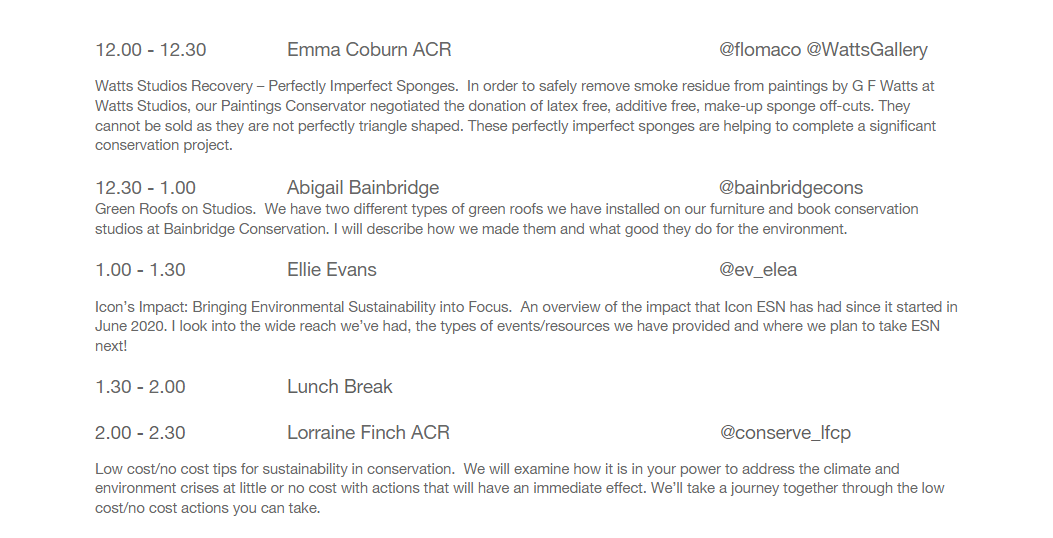Click the @ev_elea handle

(x=758, y=270)
